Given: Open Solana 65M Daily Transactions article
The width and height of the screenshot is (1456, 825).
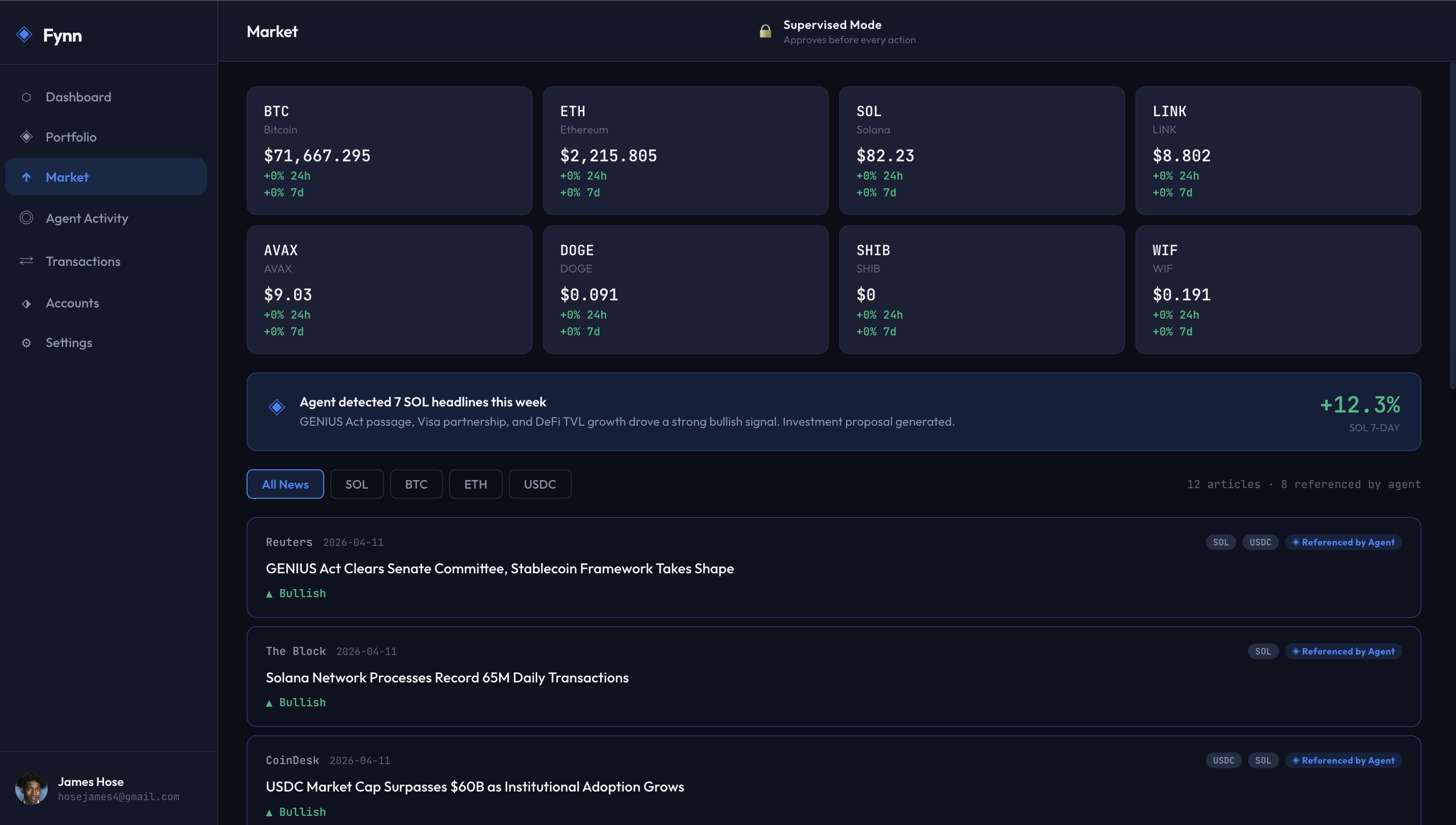Looking at the screenshot, I should pyautogui.click(x=446, y=678).
